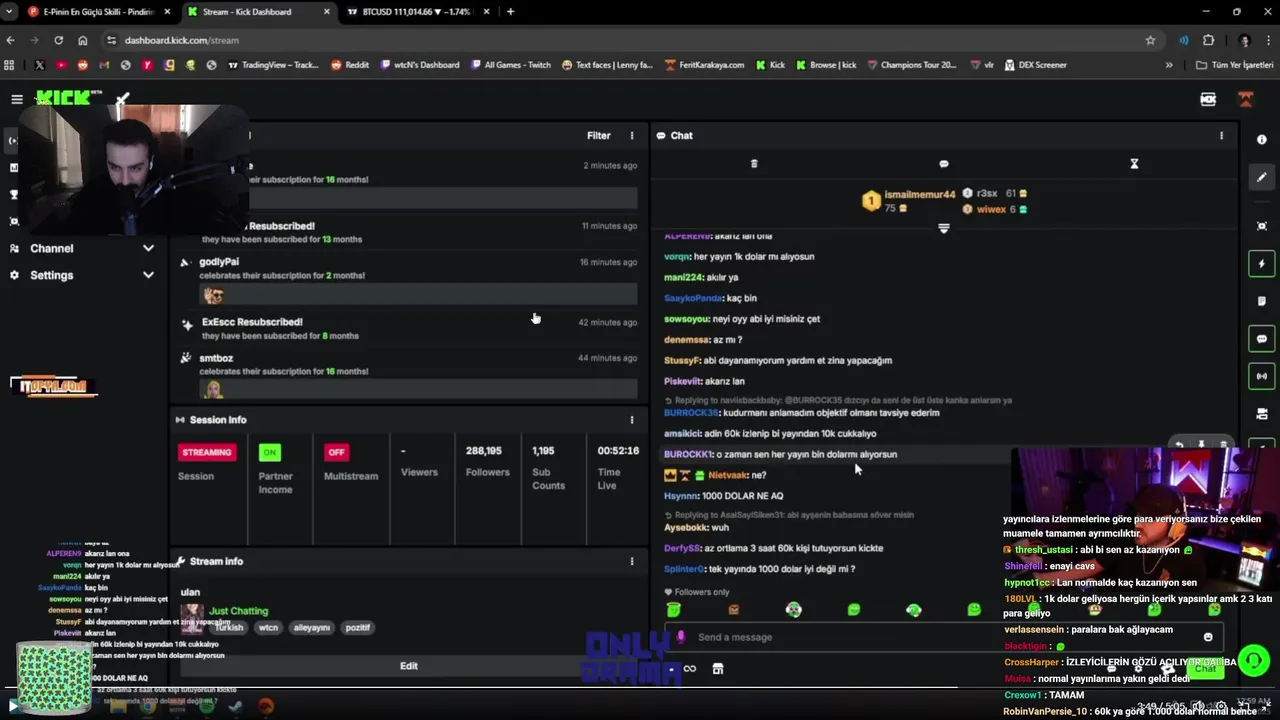Toggle Partner Income ON switch
1280x720 pixels.
(x=270, y=452)
